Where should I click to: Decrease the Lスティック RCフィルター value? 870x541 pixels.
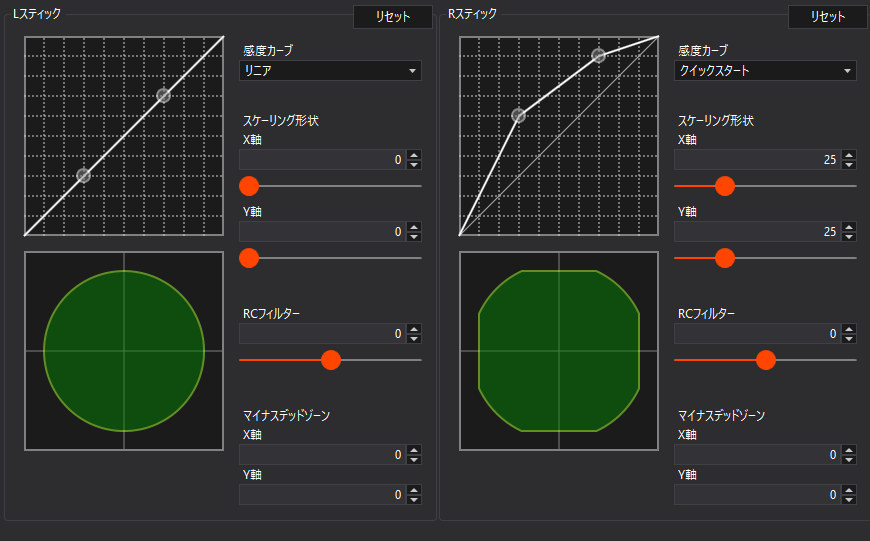click(x=414, y=338)
